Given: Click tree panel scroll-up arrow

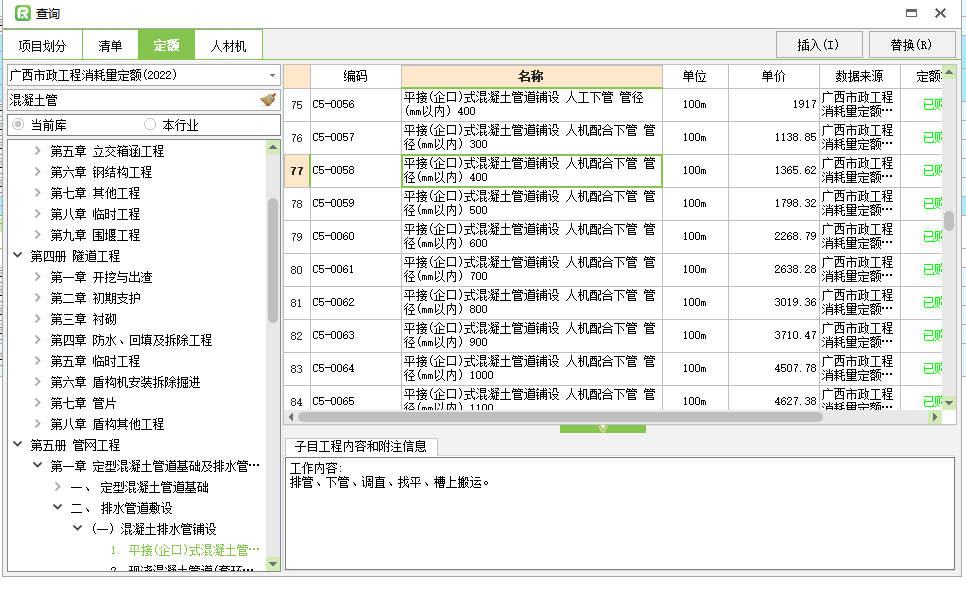Looking at the screenshot, I should [x=273, y=147].
